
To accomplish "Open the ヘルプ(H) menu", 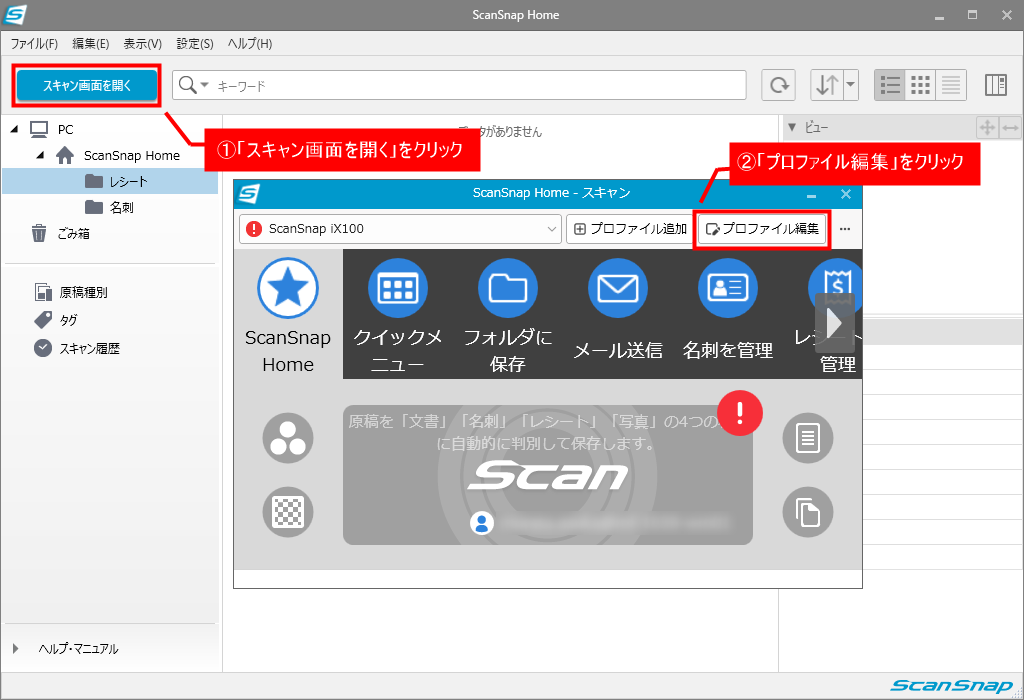I will pyautogui.click(x=250, y=44).
